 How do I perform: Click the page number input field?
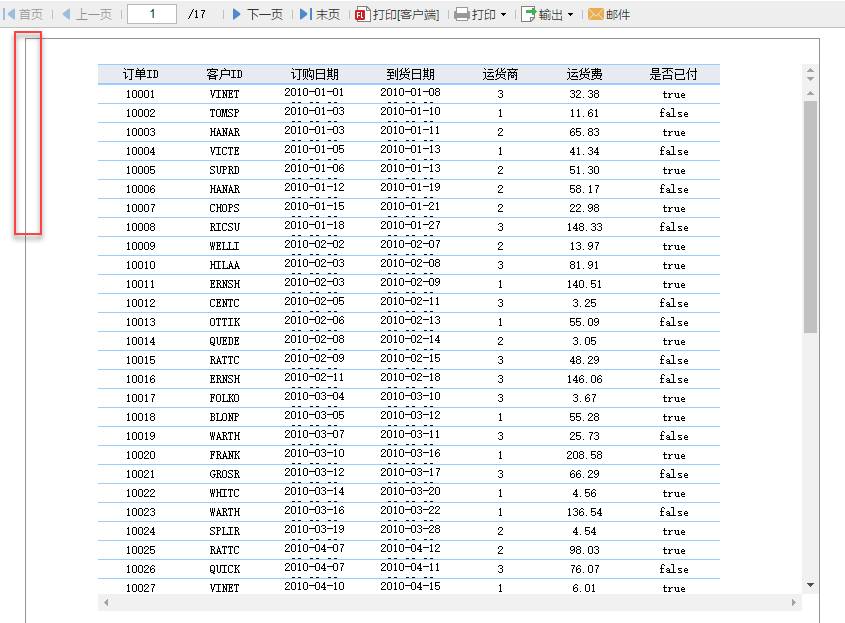pyautogui.click(x=152, y=14)
